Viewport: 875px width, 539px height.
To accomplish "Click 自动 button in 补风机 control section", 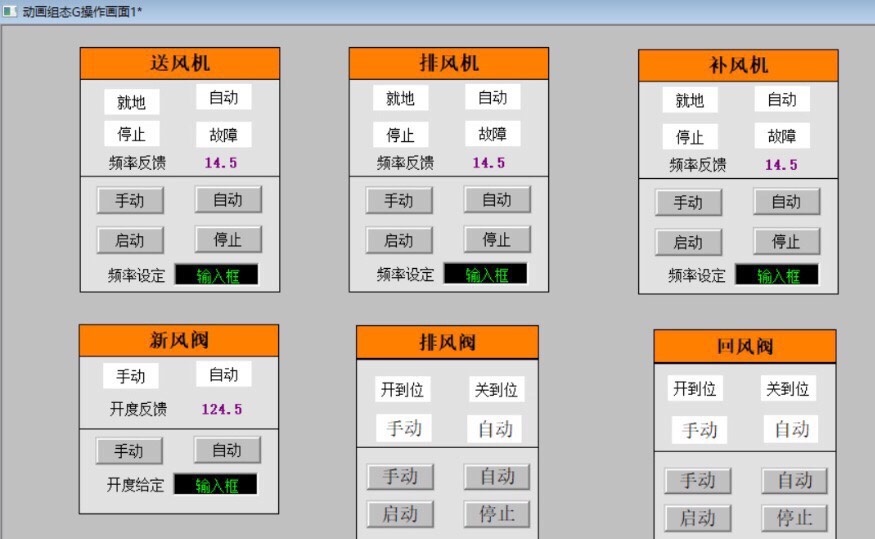I will pos(786,201).
